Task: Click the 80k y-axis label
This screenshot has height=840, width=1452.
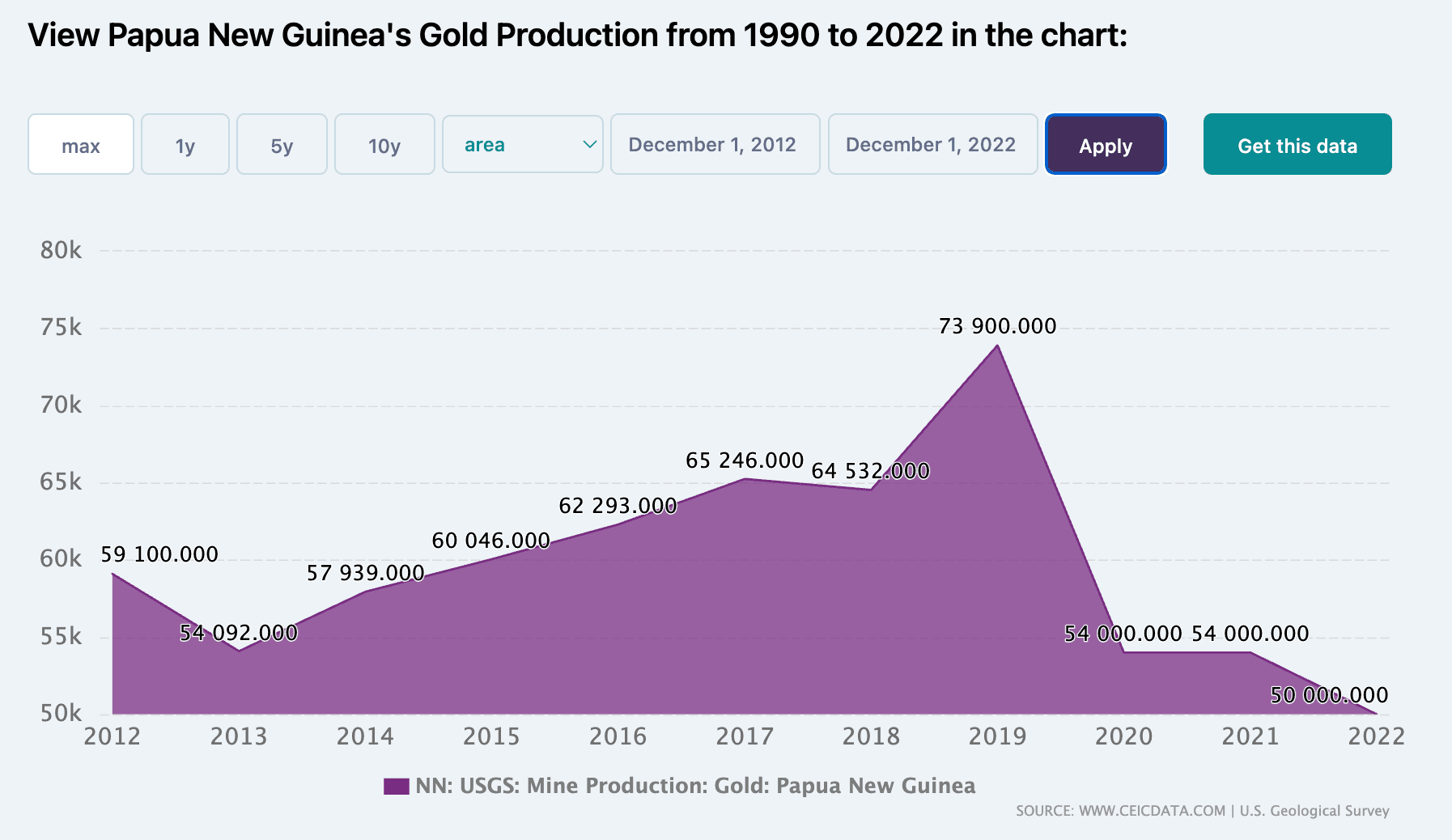Action: (62, 250)
